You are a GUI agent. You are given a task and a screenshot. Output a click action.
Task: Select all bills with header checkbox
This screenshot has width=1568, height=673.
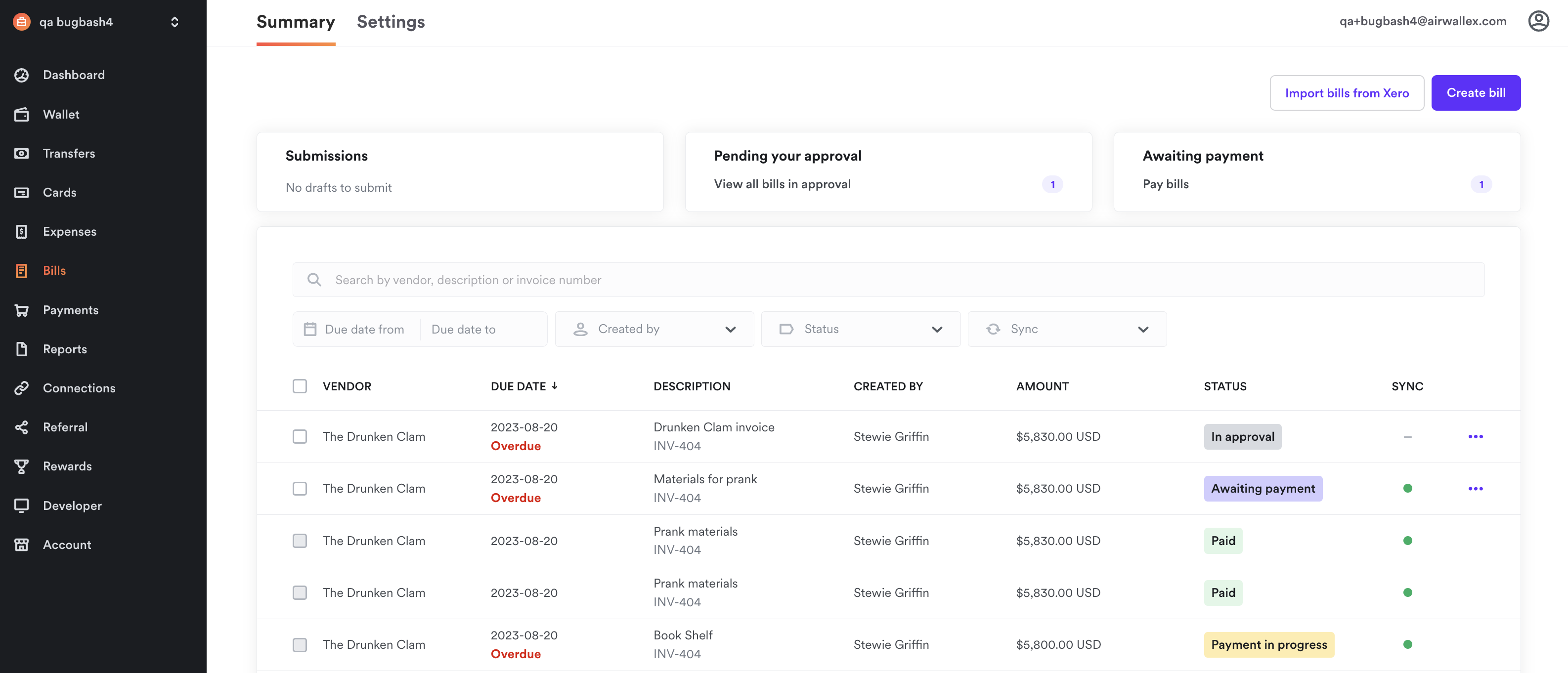(300, 386)
